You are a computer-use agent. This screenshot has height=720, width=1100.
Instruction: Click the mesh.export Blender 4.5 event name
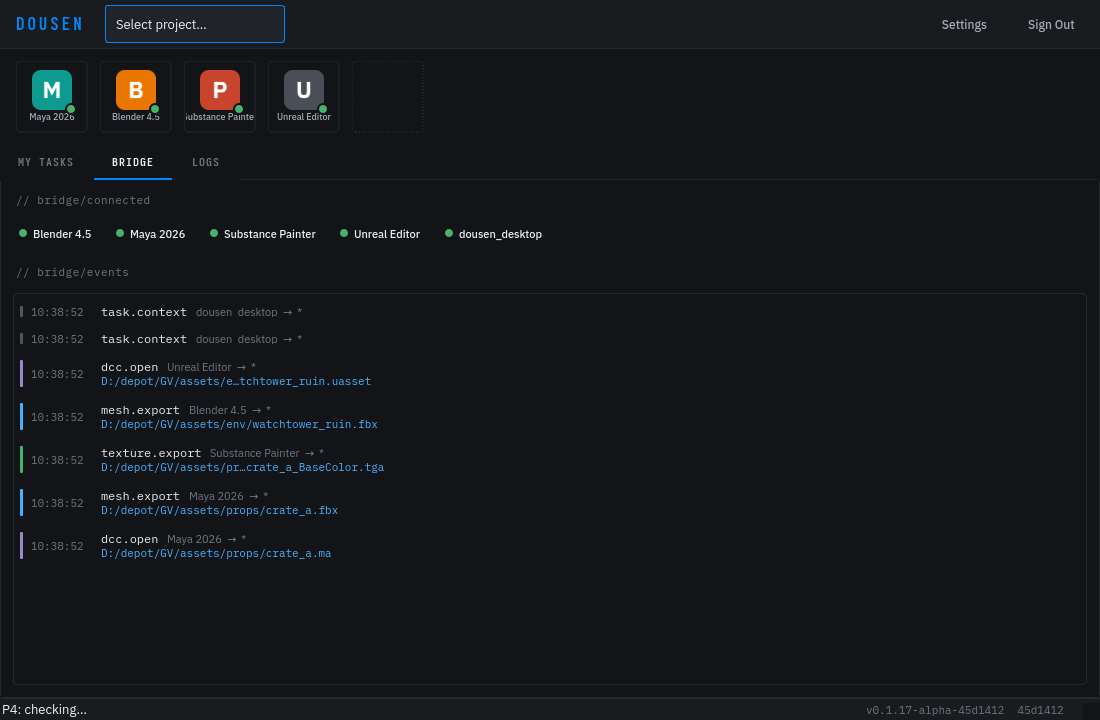pyautogui.click(x=140, y=410)
